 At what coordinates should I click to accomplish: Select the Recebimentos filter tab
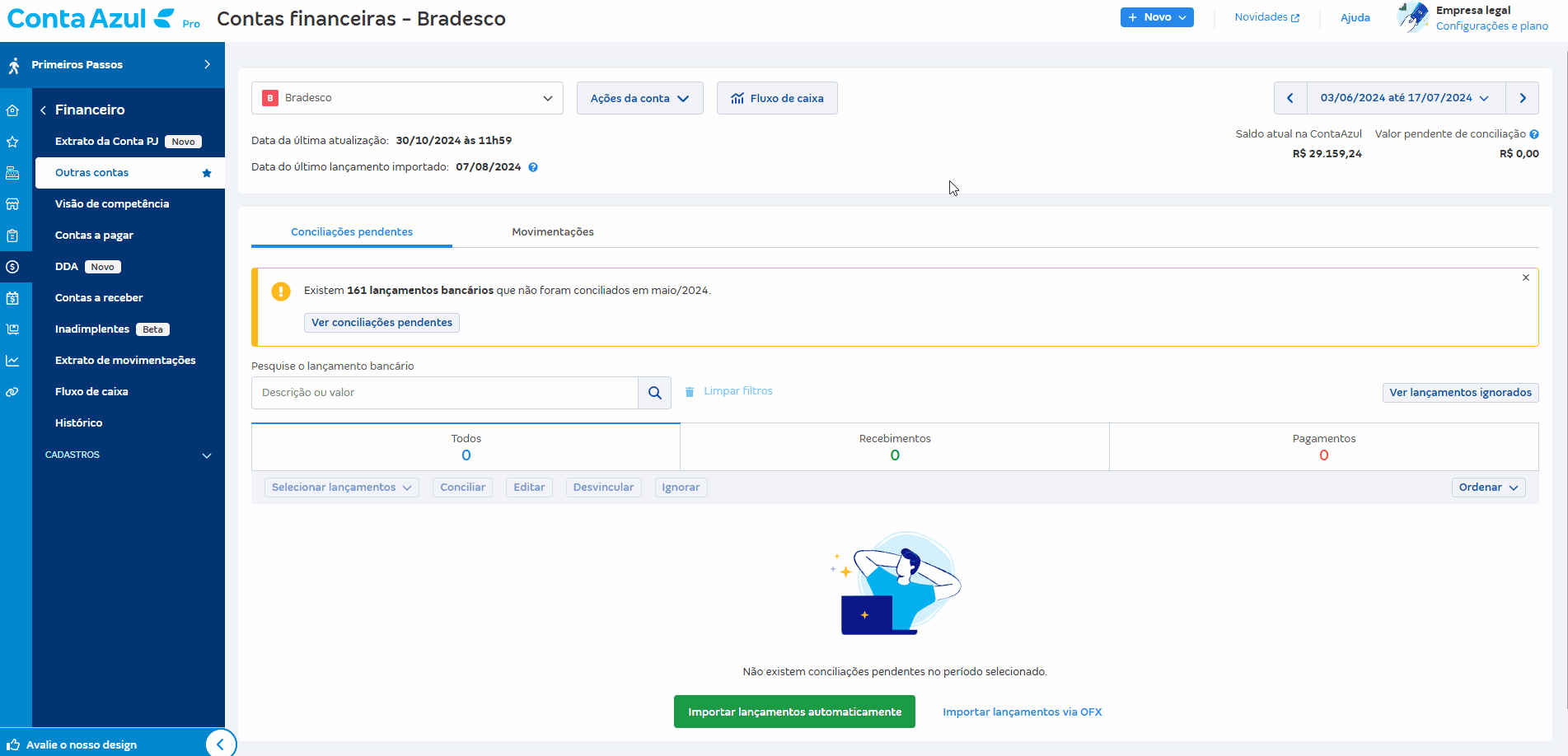[x=894, y=447]
